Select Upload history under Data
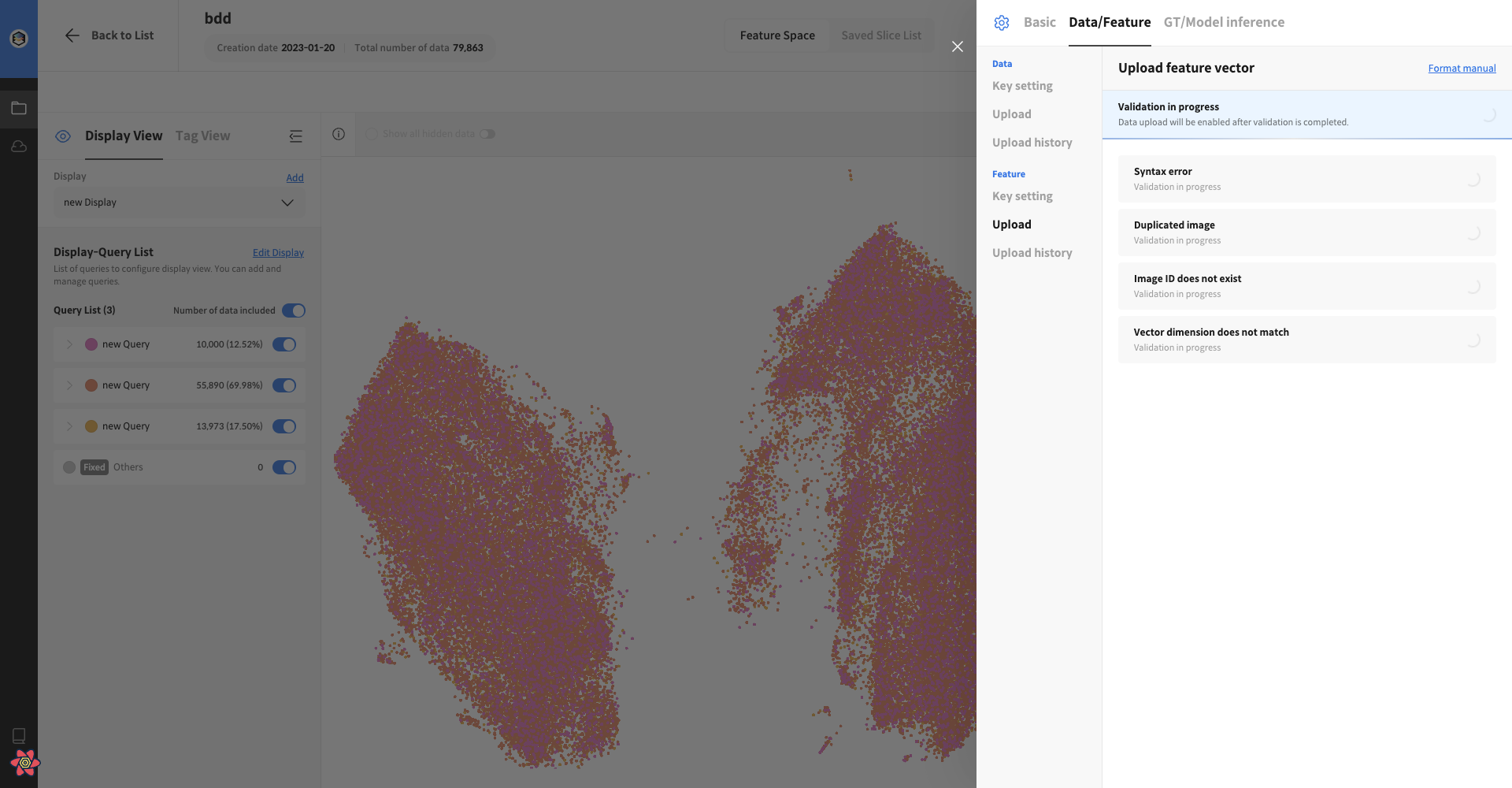1512x788 pixels. [x=1032, y=143]
